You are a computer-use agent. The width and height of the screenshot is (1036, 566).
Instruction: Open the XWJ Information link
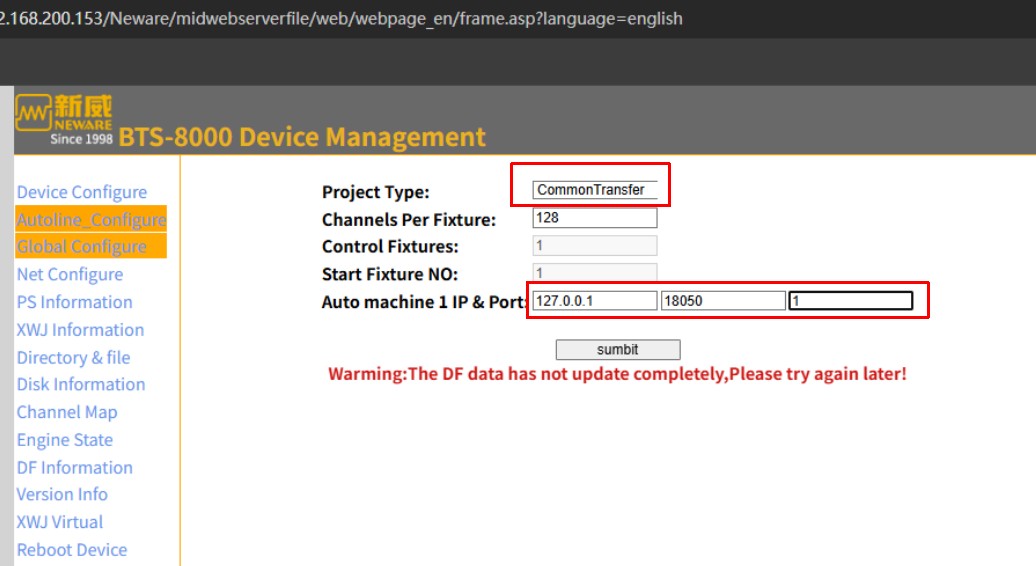(x=80, y=330)
